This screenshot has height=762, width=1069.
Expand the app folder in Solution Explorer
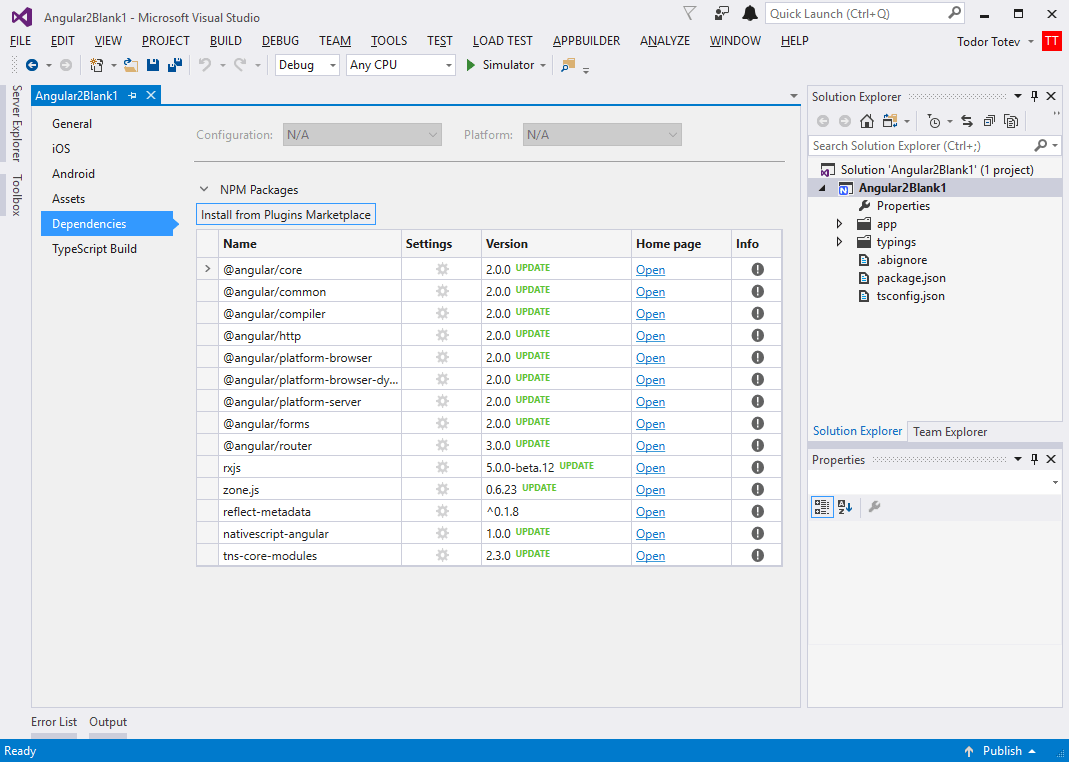coord(839,224)
